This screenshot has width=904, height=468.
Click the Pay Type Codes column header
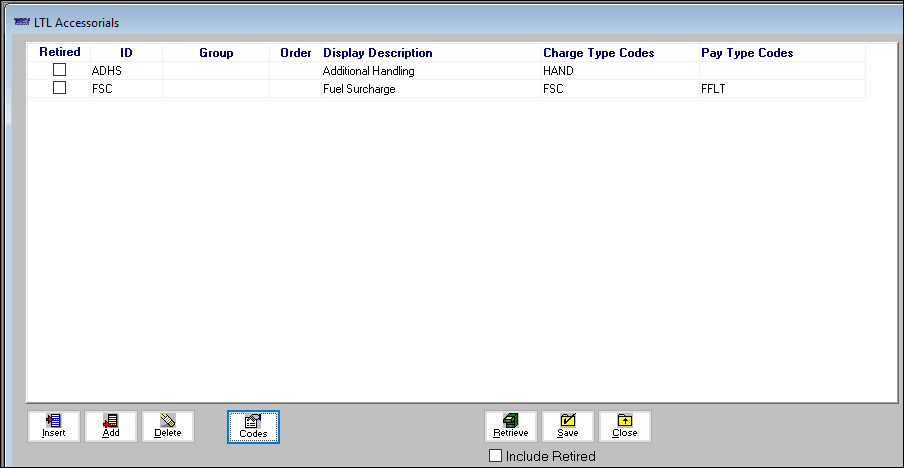coord(747,53)
